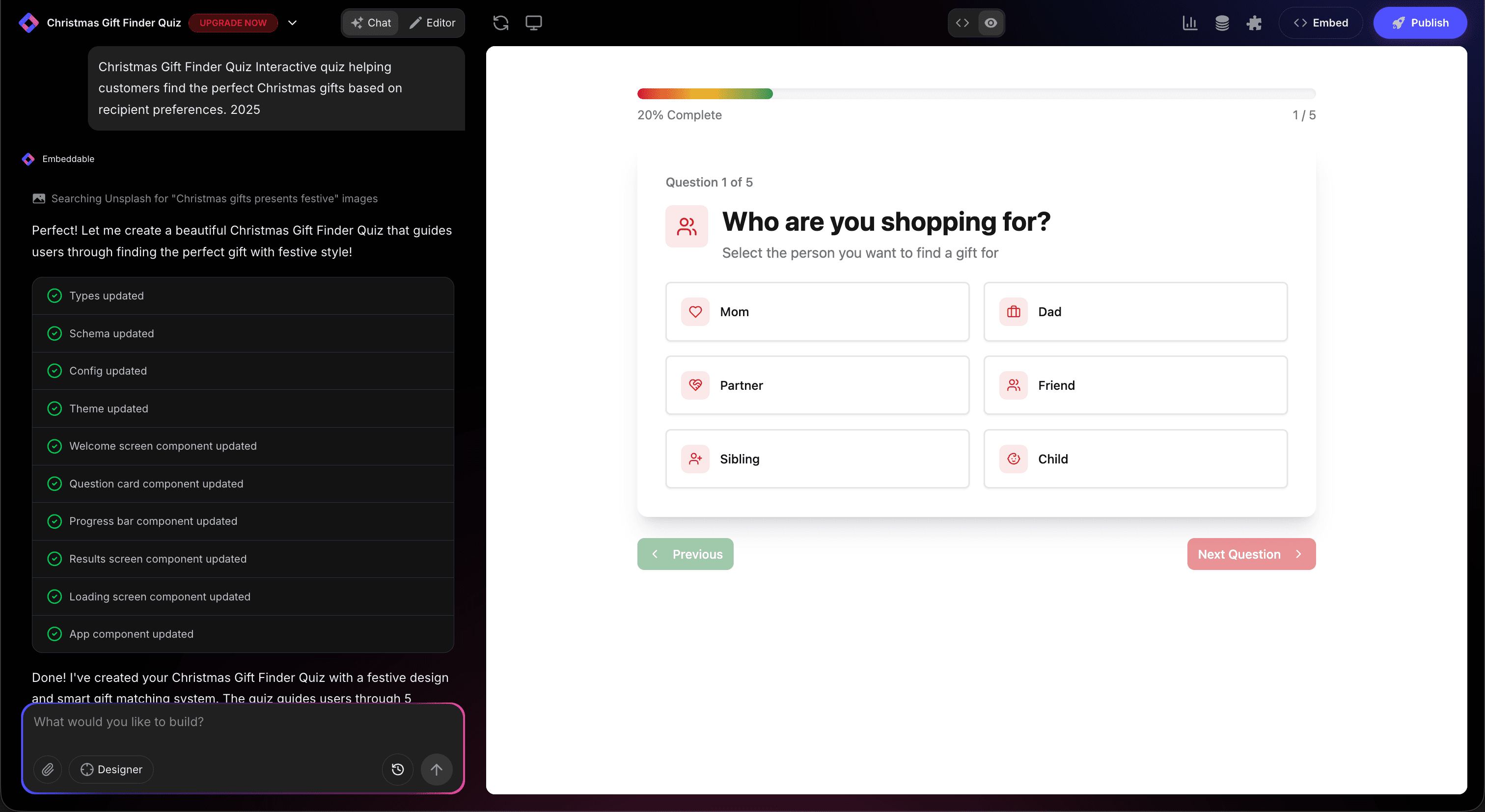The width and height of the screenshot is (1485, 812).
Task: Click the Embeddable logo in the sidebar
Action: coord(28,159)
